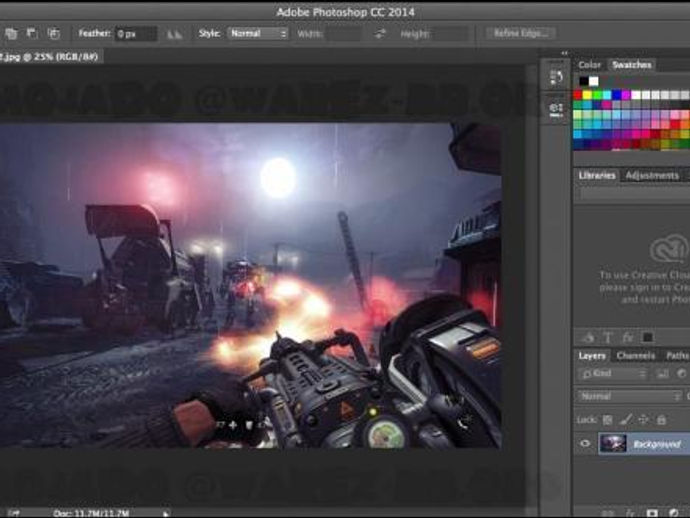The width and height of the screenshot is (690, 518).
Task: Choose the cyan swatch in top row
Action: tap(607, 95)
